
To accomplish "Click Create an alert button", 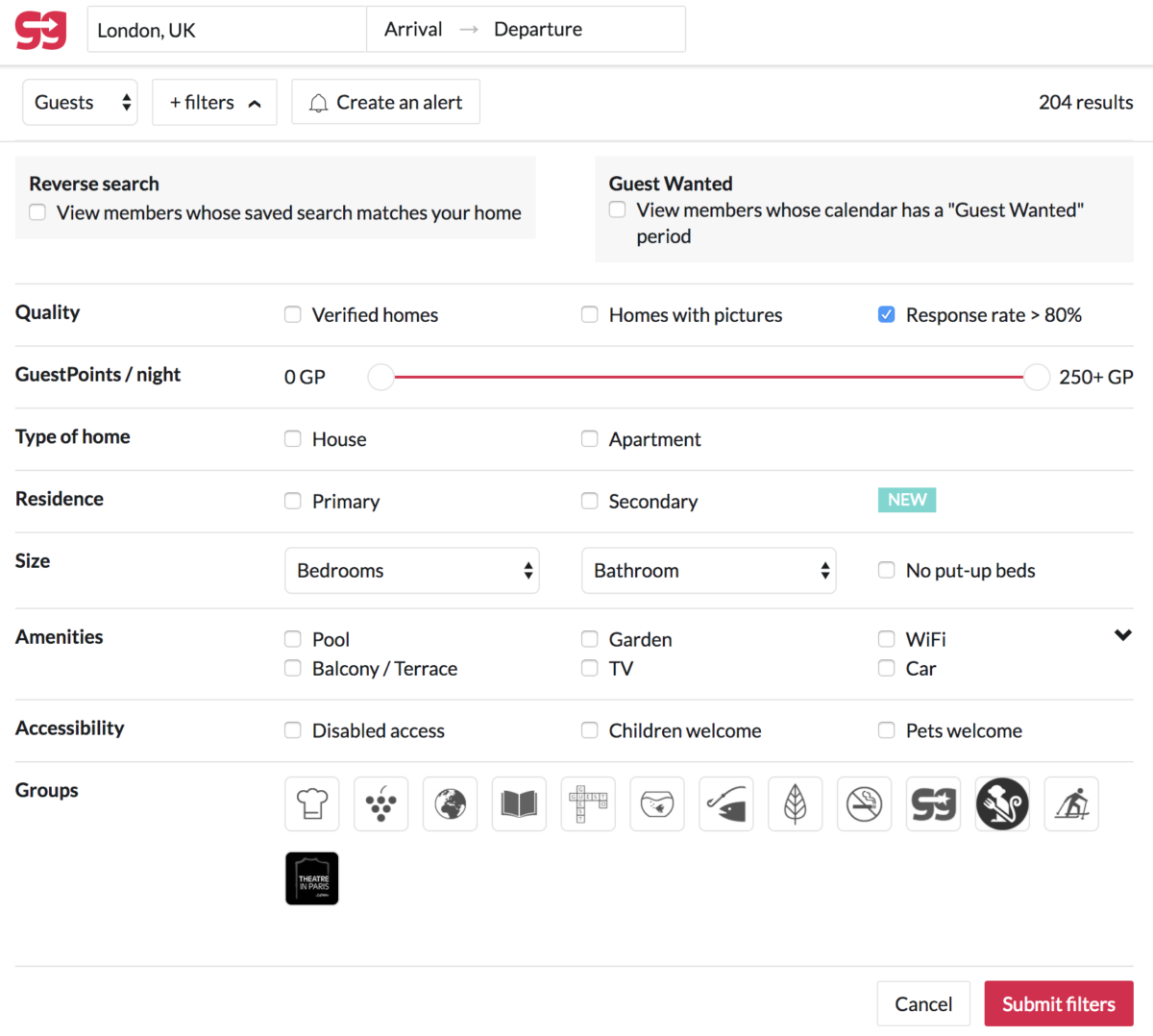I will point(385,103).
